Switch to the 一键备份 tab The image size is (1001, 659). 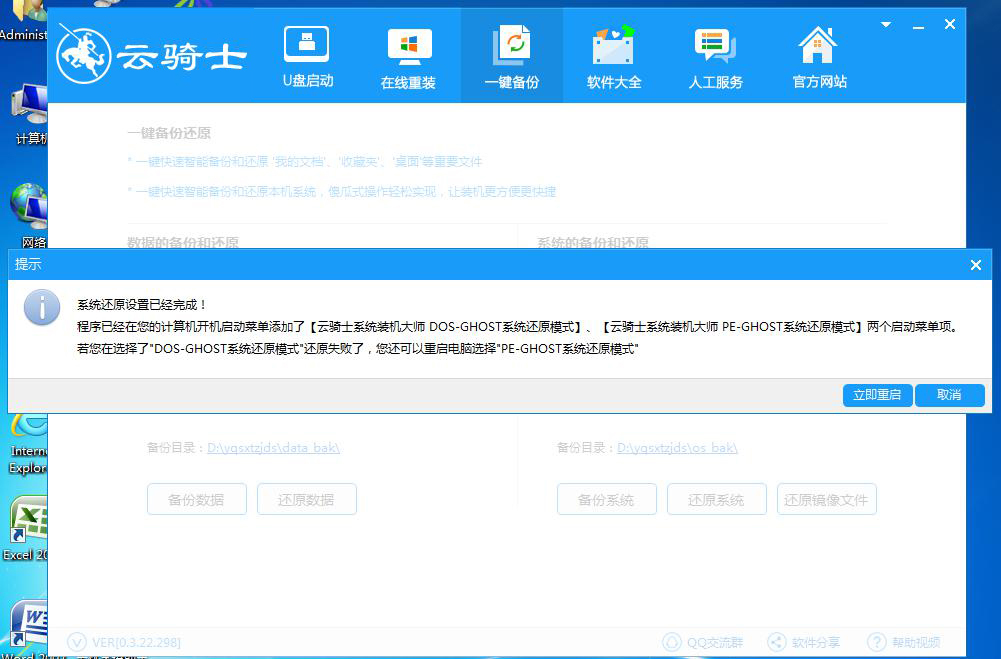click(x=511, y=55)
